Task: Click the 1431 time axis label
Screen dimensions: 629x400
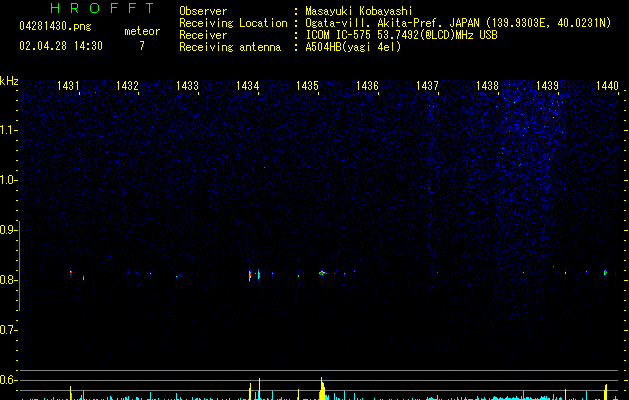Action: pos(68,86)
